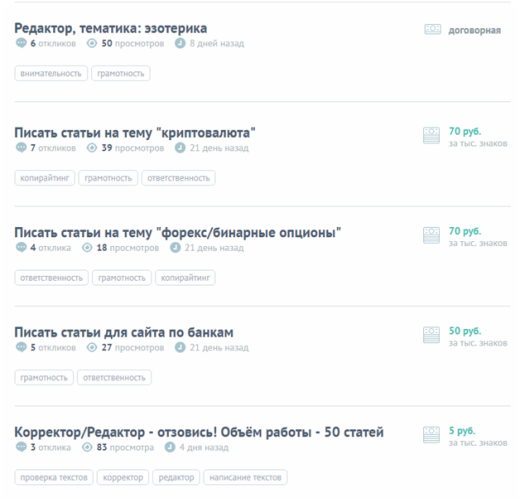Select the 'ответственность' tag under the банкам job
The width and height of the screenshot is (520, 503).
[114, 378]
